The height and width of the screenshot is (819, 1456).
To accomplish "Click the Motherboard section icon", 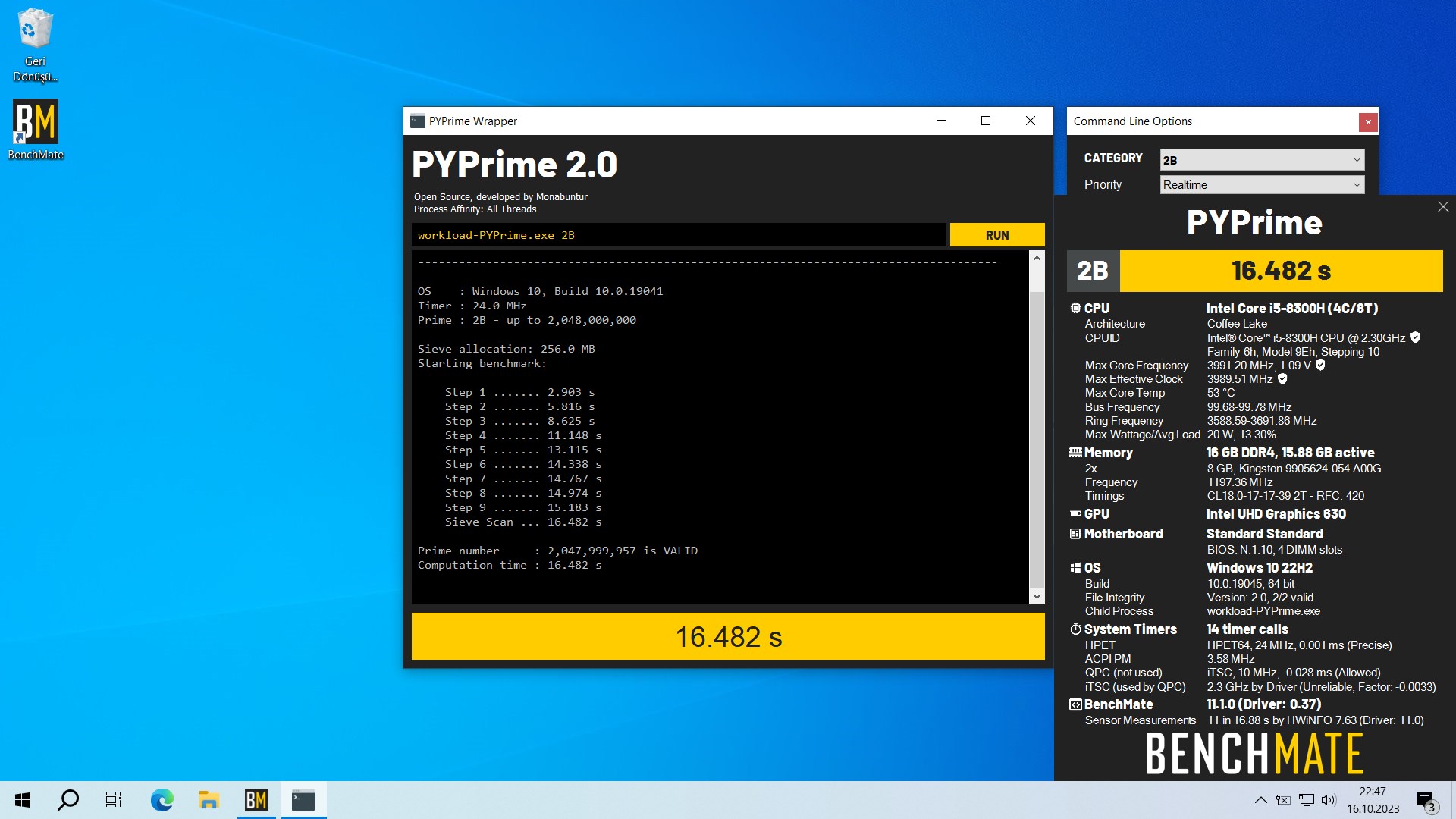I will pos(1075,534).
